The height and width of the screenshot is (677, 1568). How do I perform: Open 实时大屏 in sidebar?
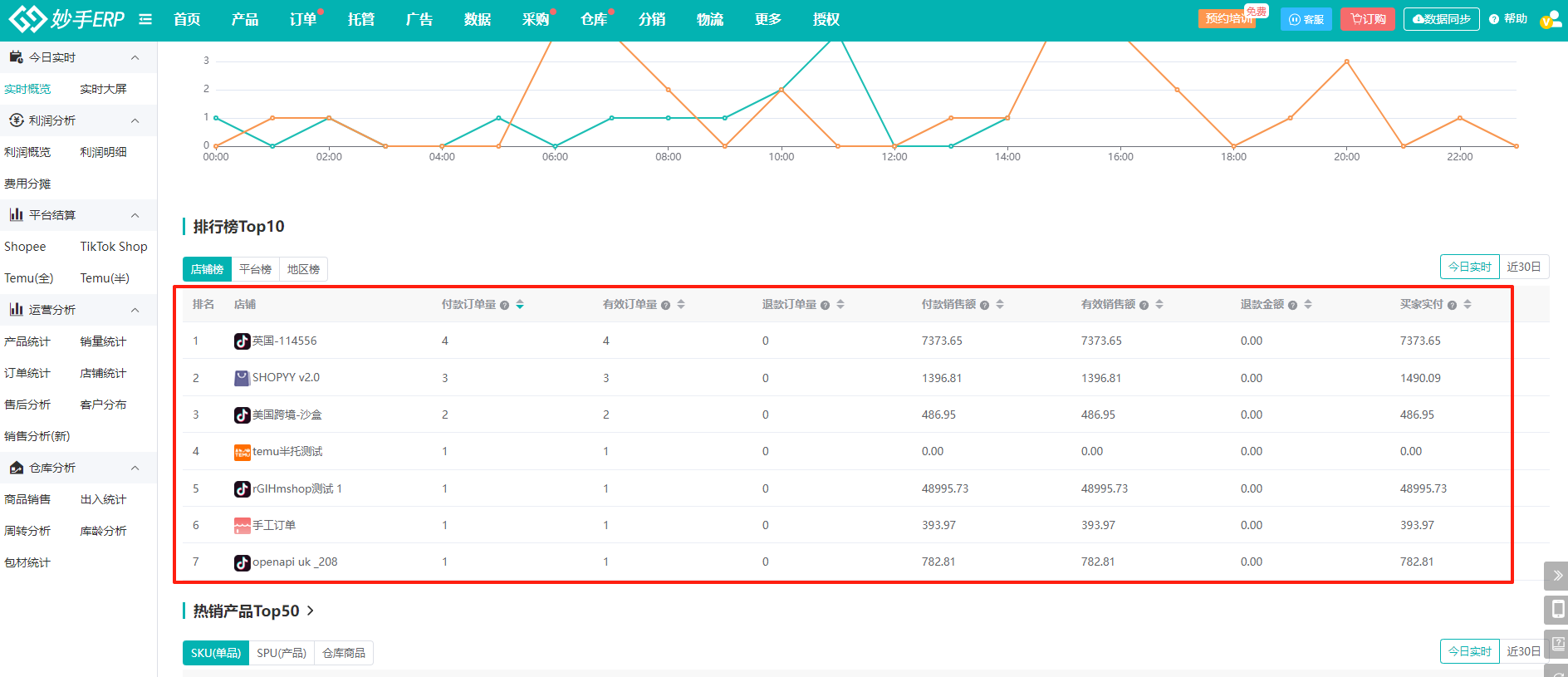[103, 89]
